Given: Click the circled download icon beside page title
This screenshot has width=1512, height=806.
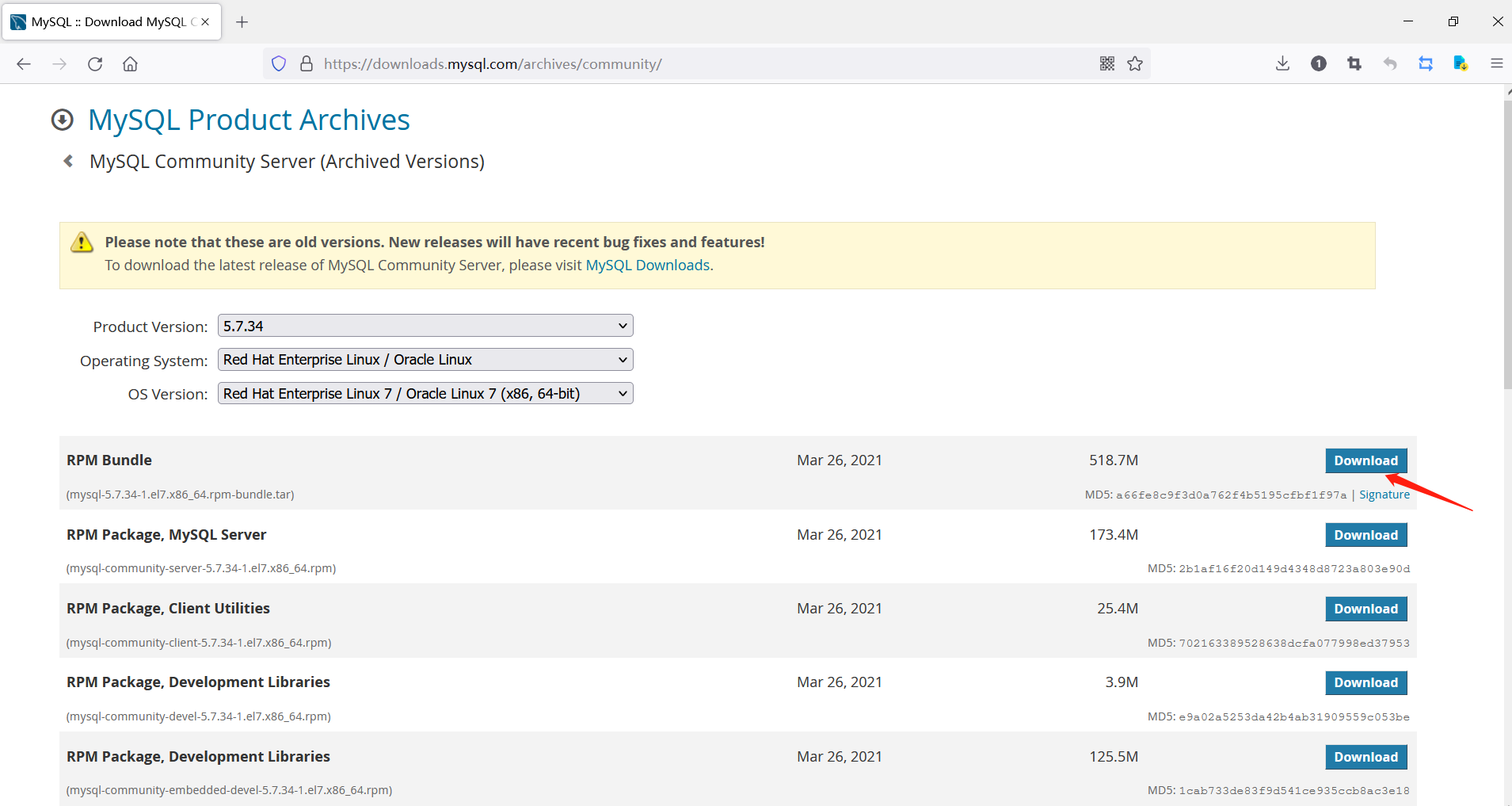Looking at the screenshot, I should pos(63,120).
